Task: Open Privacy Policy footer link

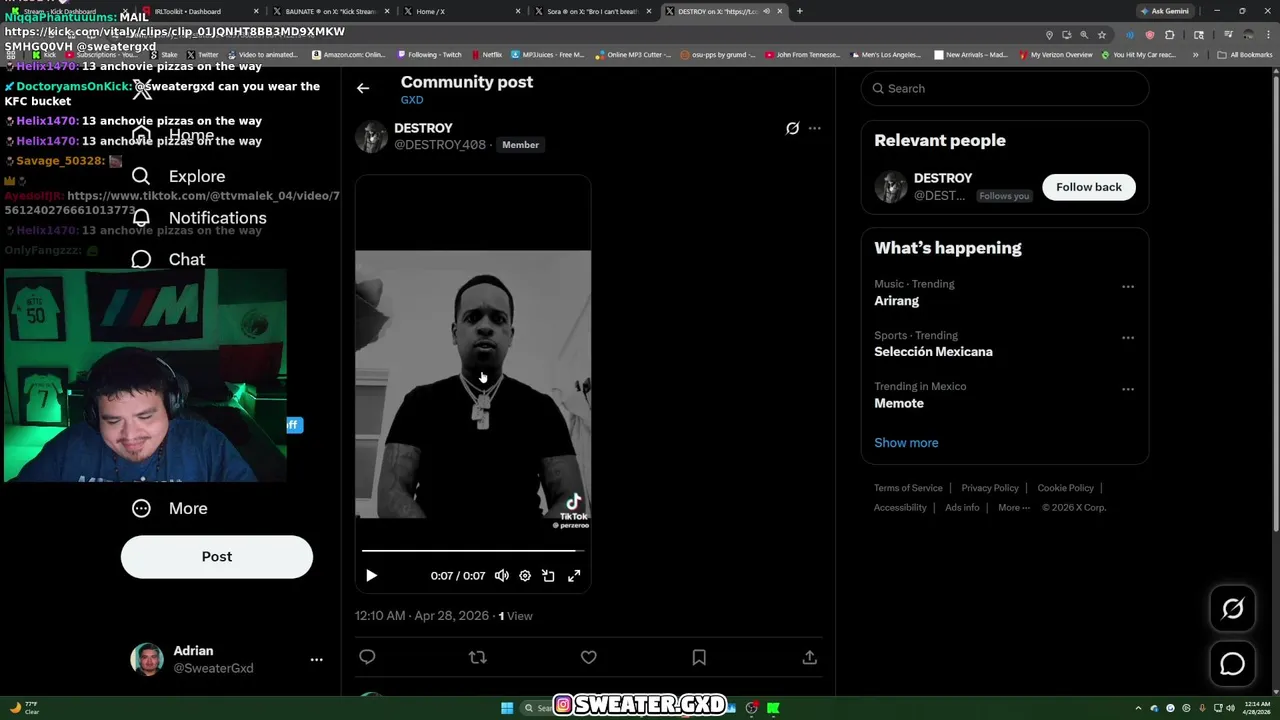Action: coord(990,488)
